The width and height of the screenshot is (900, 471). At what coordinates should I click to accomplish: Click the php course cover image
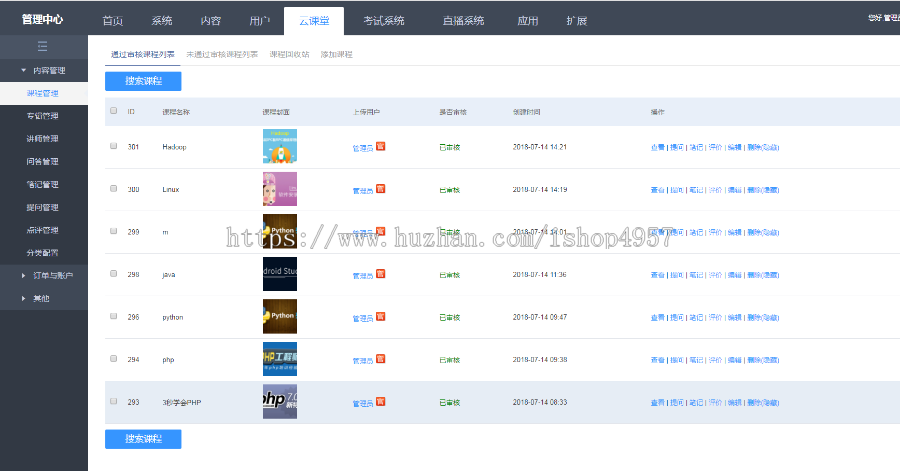(279, 359)
